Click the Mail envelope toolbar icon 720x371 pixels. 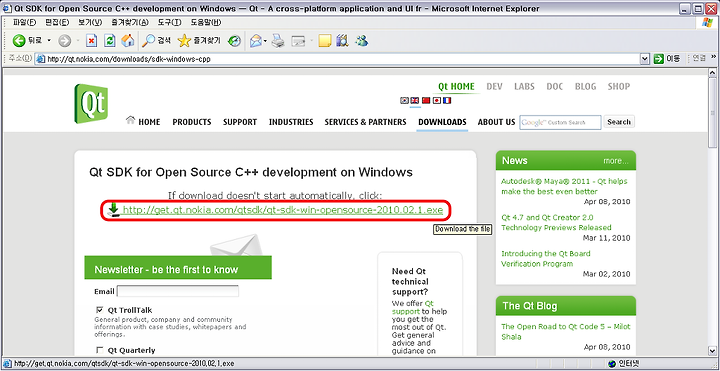click(x=256, y=41)
